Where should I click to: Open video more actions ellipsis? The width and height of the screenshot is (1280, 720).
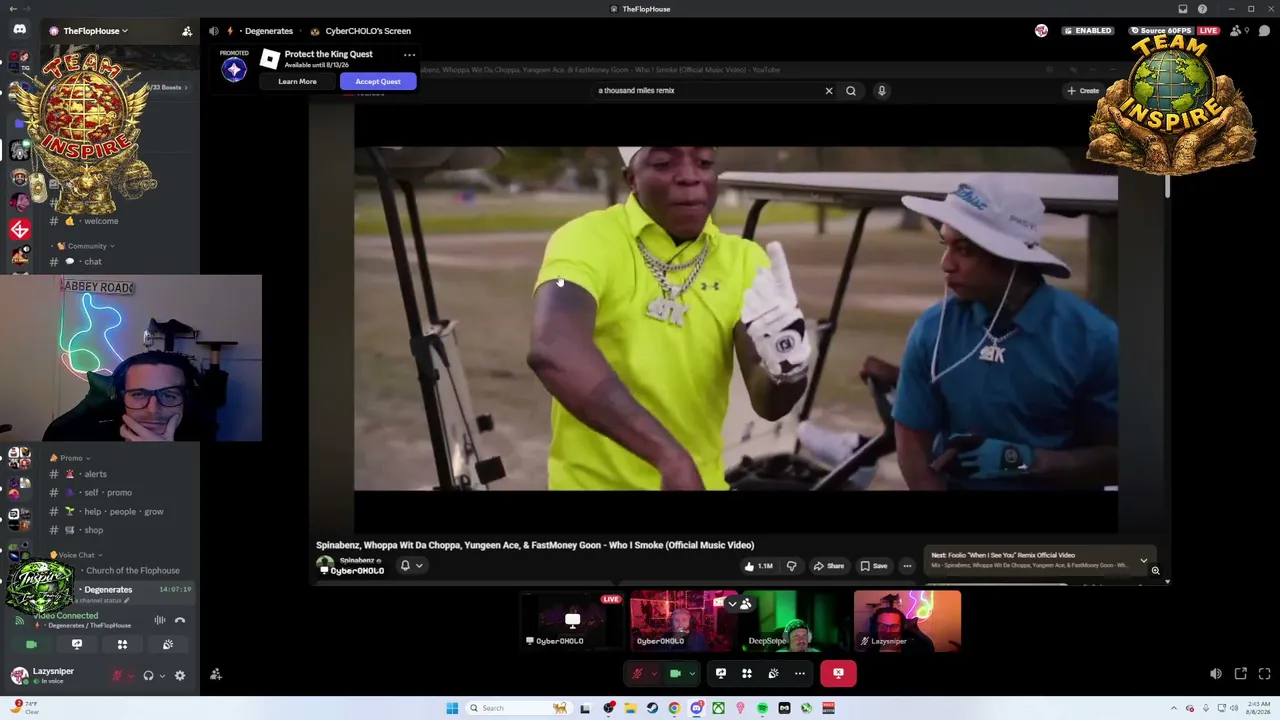907,566
